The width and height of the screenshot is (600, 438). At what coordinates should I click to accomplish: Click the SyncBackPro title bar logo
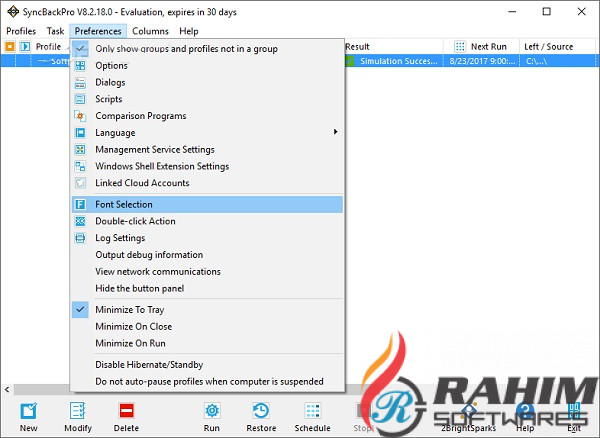pos(13,11)
